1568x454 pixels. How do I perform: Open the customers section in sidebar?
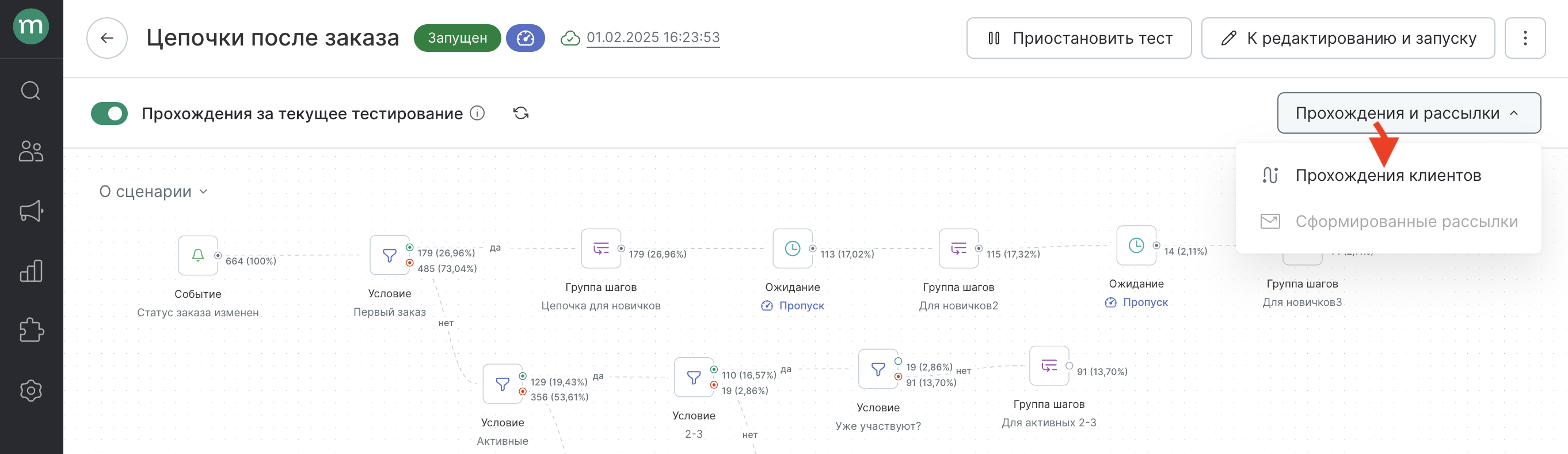(31, 151)
